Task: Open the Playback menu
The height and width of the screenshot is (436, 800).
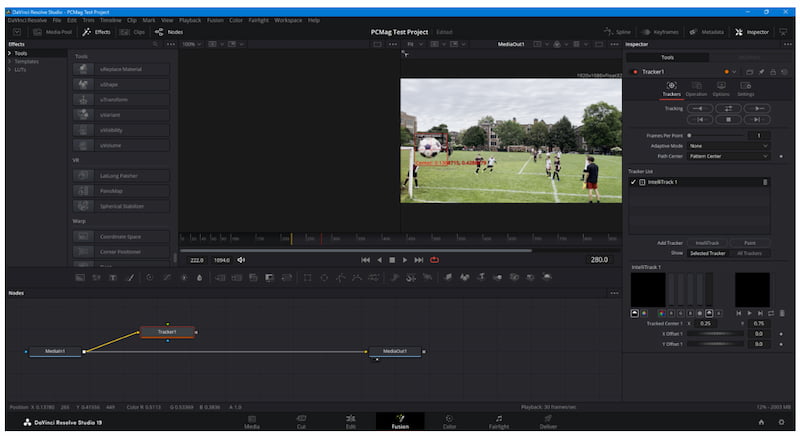Action: point(190,20)
